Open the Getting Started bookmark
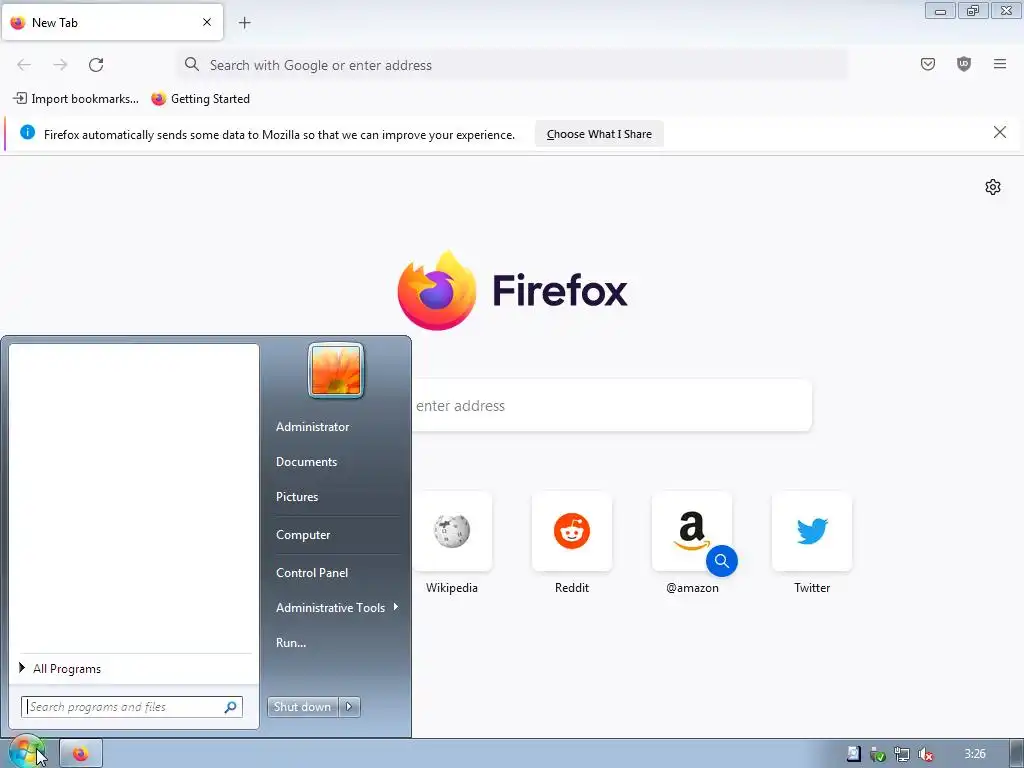The height and width of the screenshot is (768, 1024). (200, 99)
